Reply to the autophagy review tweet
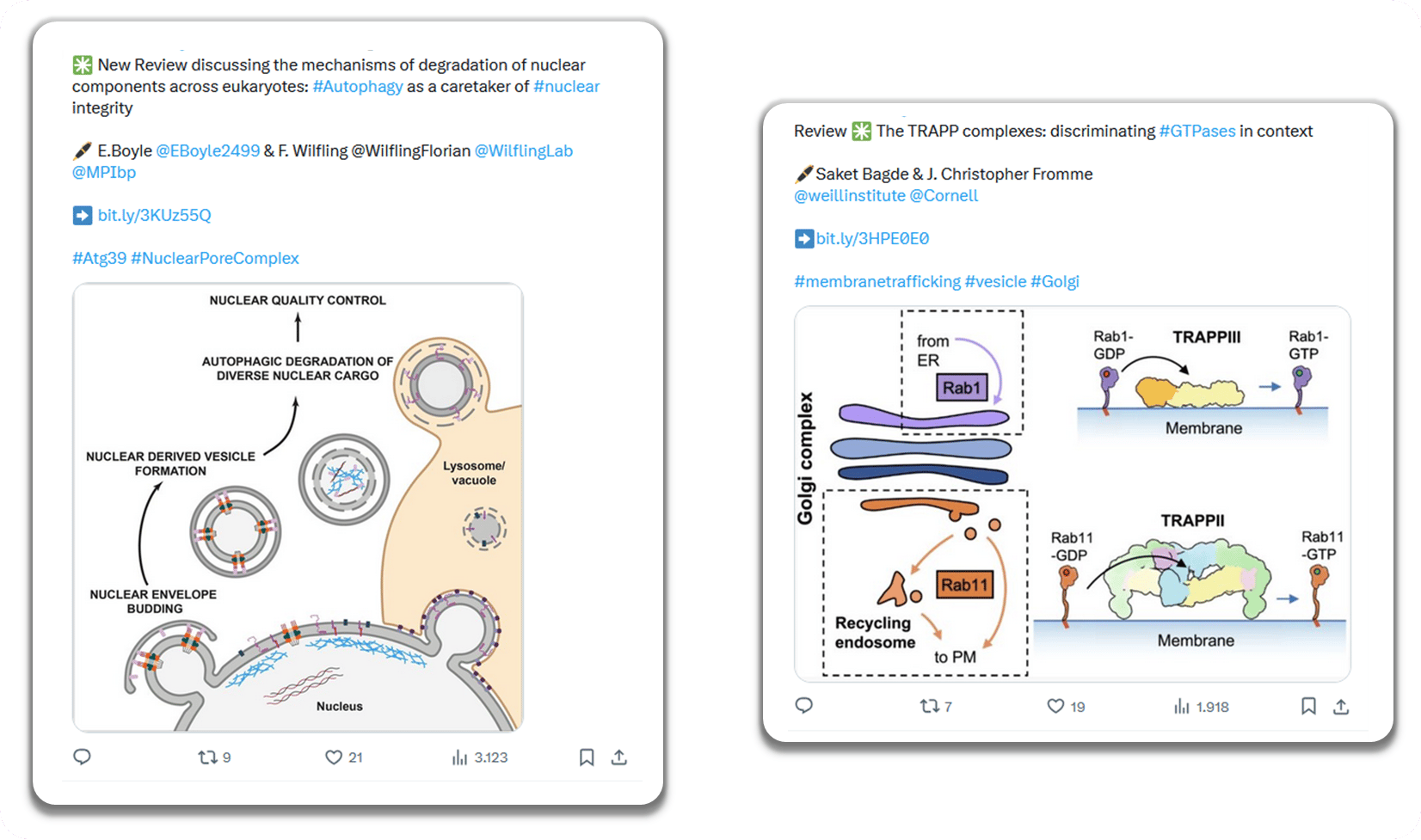The width and height of the screenshot is (1421, 840). point(83,757)
